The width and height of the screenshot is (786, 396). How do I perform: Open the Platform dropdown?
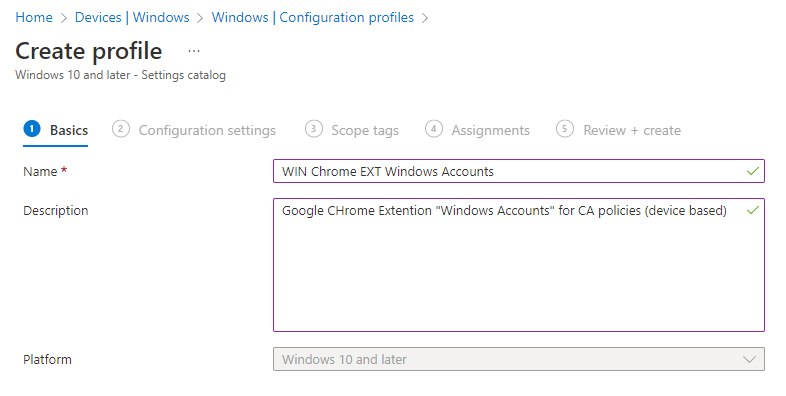519,359
